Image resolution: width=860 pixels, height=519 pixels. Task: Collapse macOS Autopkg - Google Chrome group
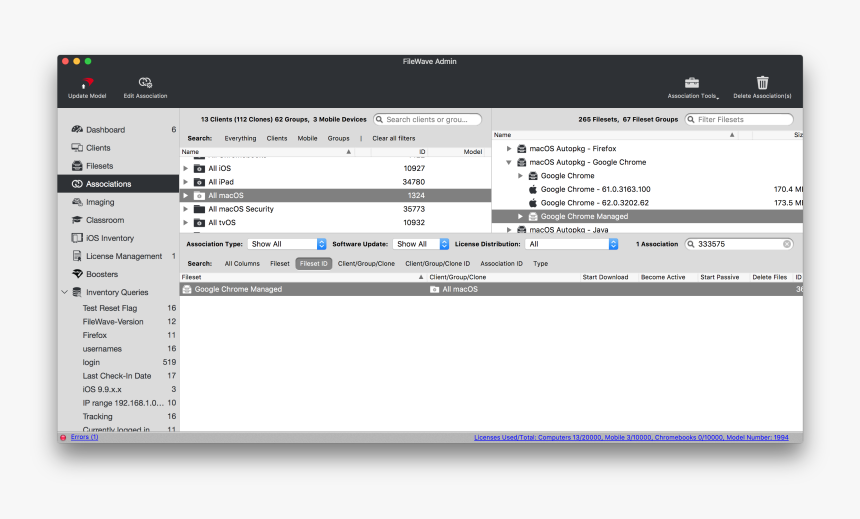coord(509,162)
